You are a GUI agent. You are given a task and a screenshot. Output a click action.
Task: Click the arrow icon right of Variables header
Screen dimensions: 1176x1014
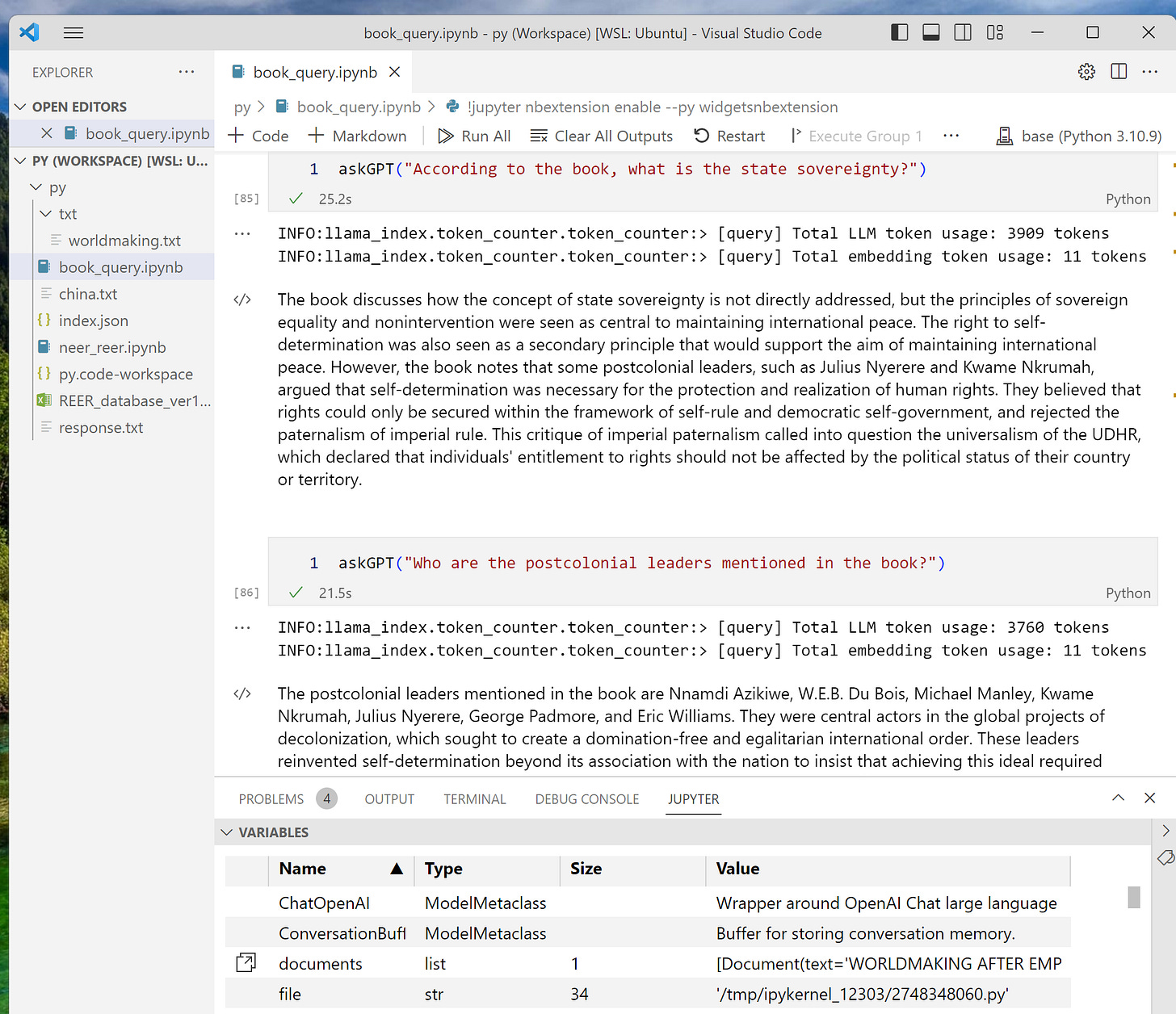pos(1165,831)
